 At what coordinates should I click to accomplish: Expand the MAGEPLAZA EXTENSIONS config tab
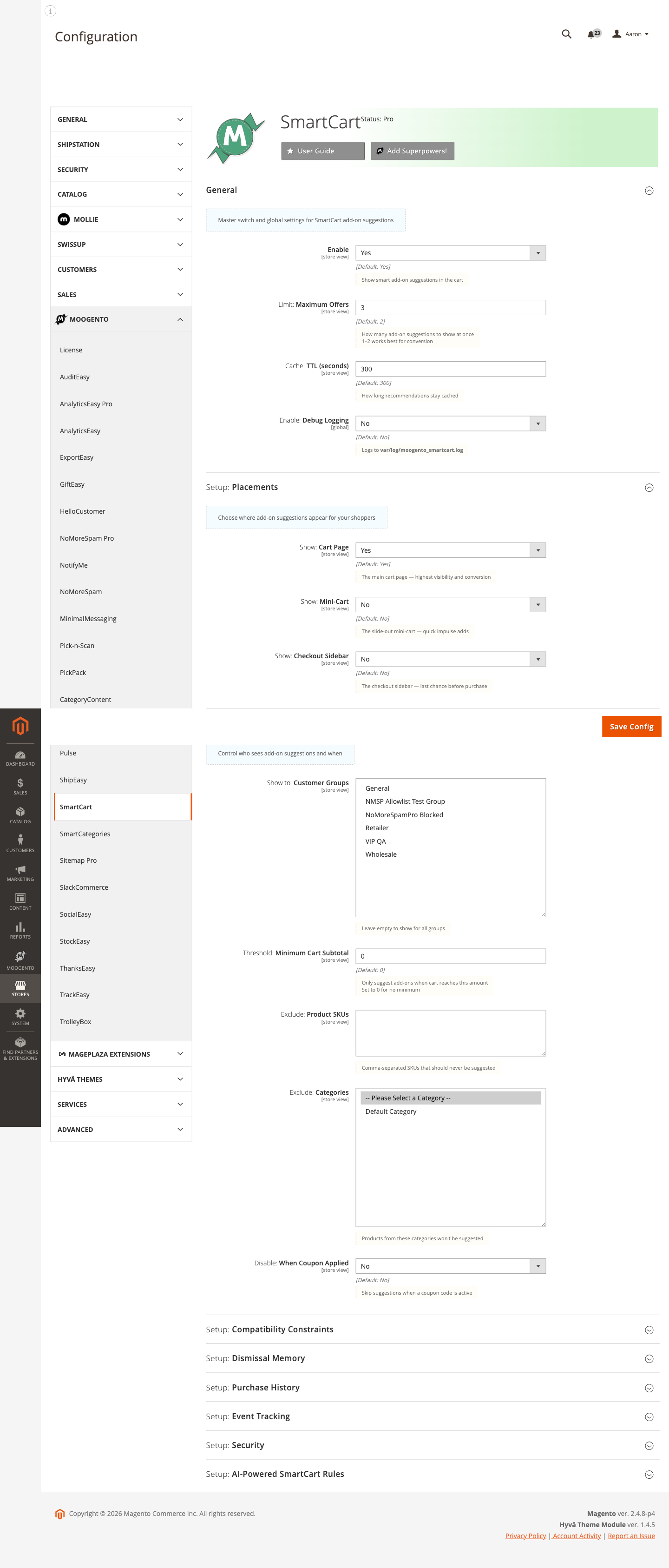click(x=121, y=1054)
